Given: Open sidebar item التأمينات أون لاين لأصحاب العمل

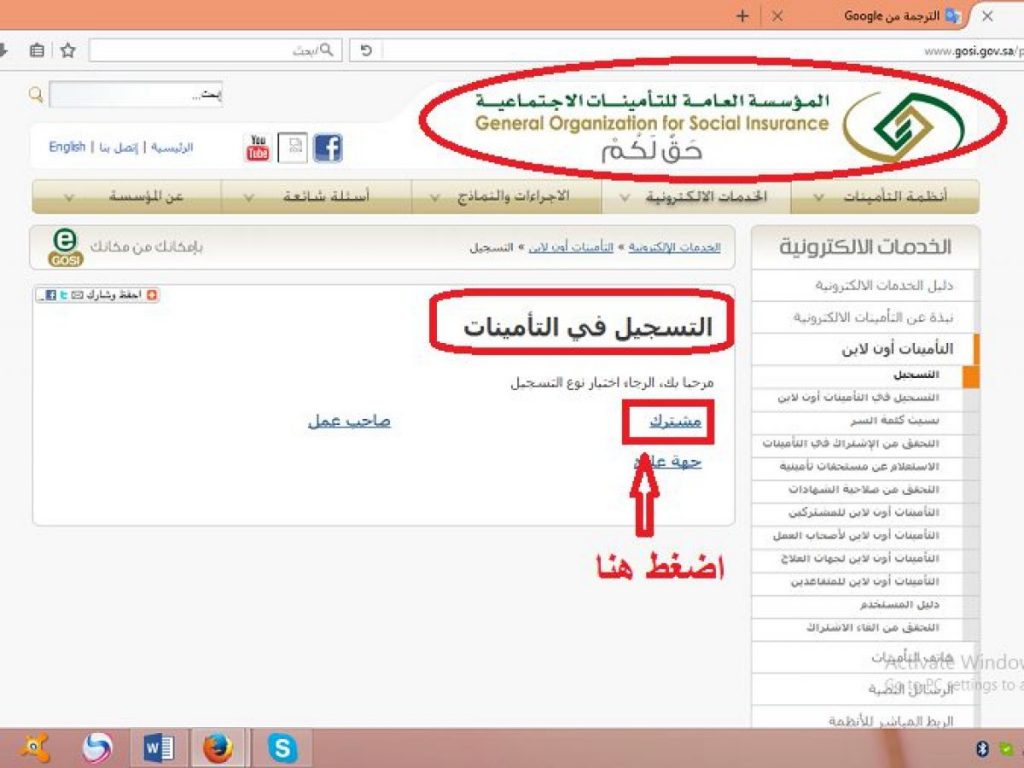Looking at the screenshot, I should [x=856, y=536].
